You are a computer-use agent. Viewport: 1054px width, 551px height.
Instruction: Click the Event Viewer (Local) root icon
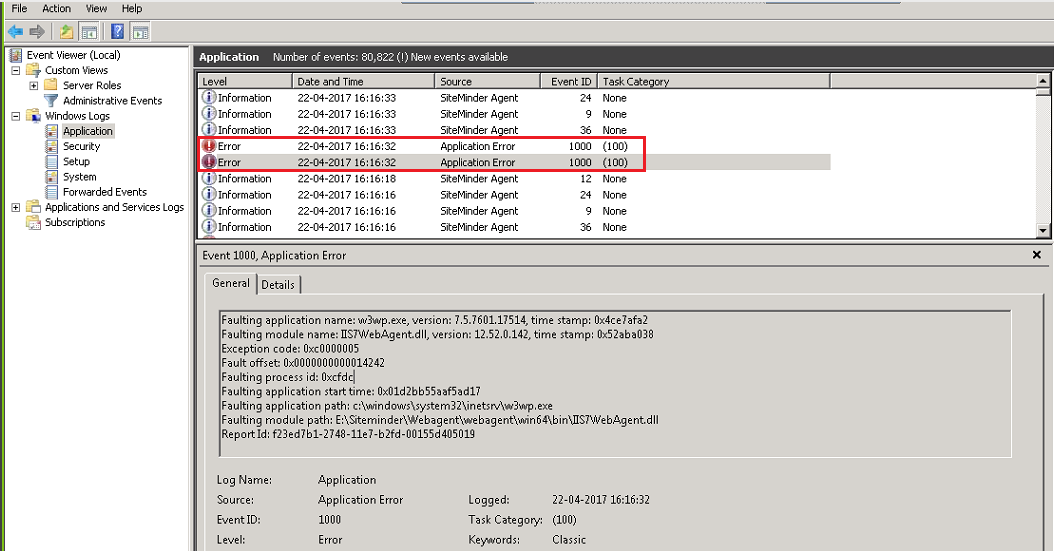tap(16, 55)
